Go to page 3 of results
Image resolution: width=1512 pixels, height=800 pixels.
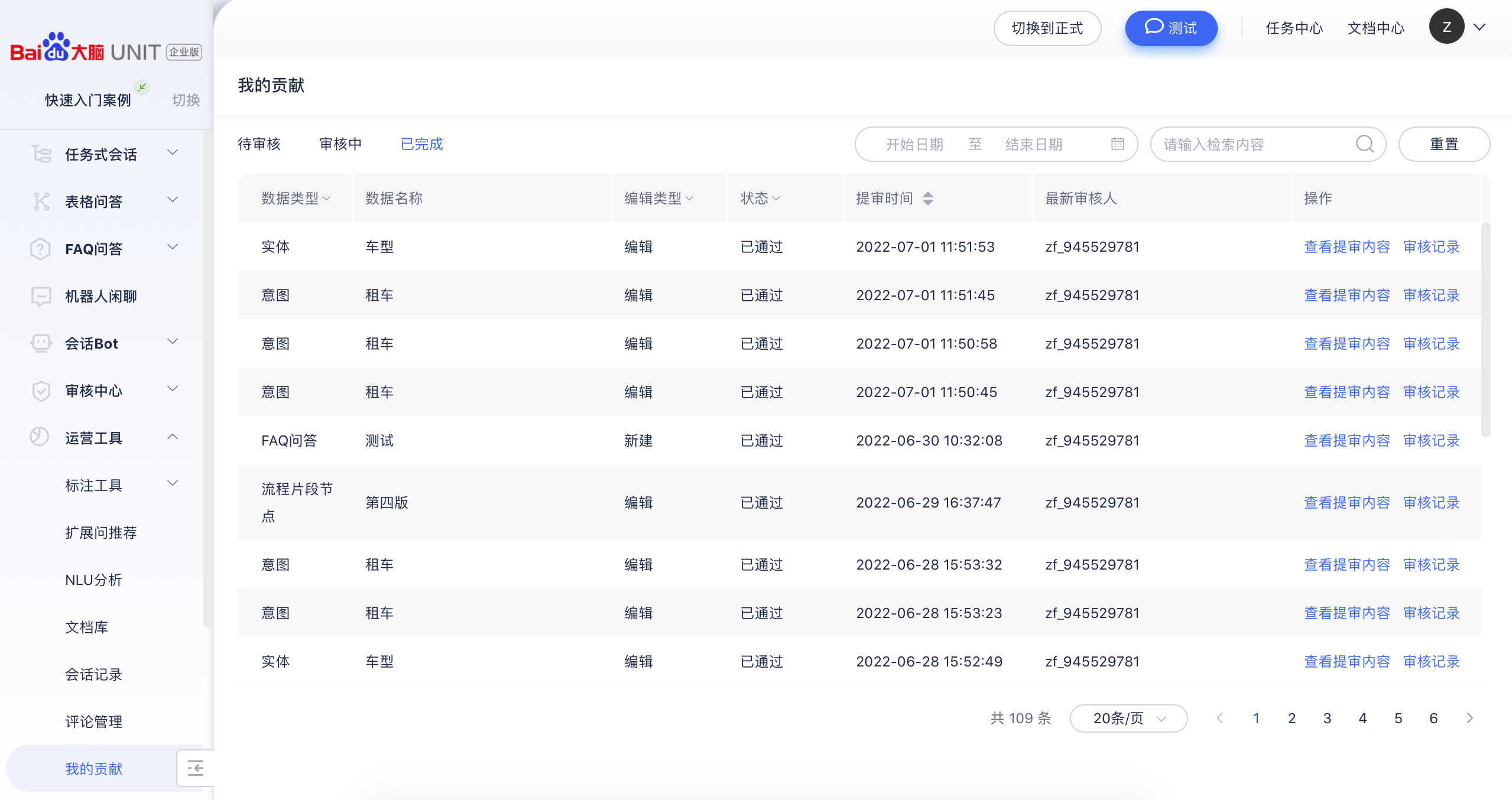click(1327, 718)
